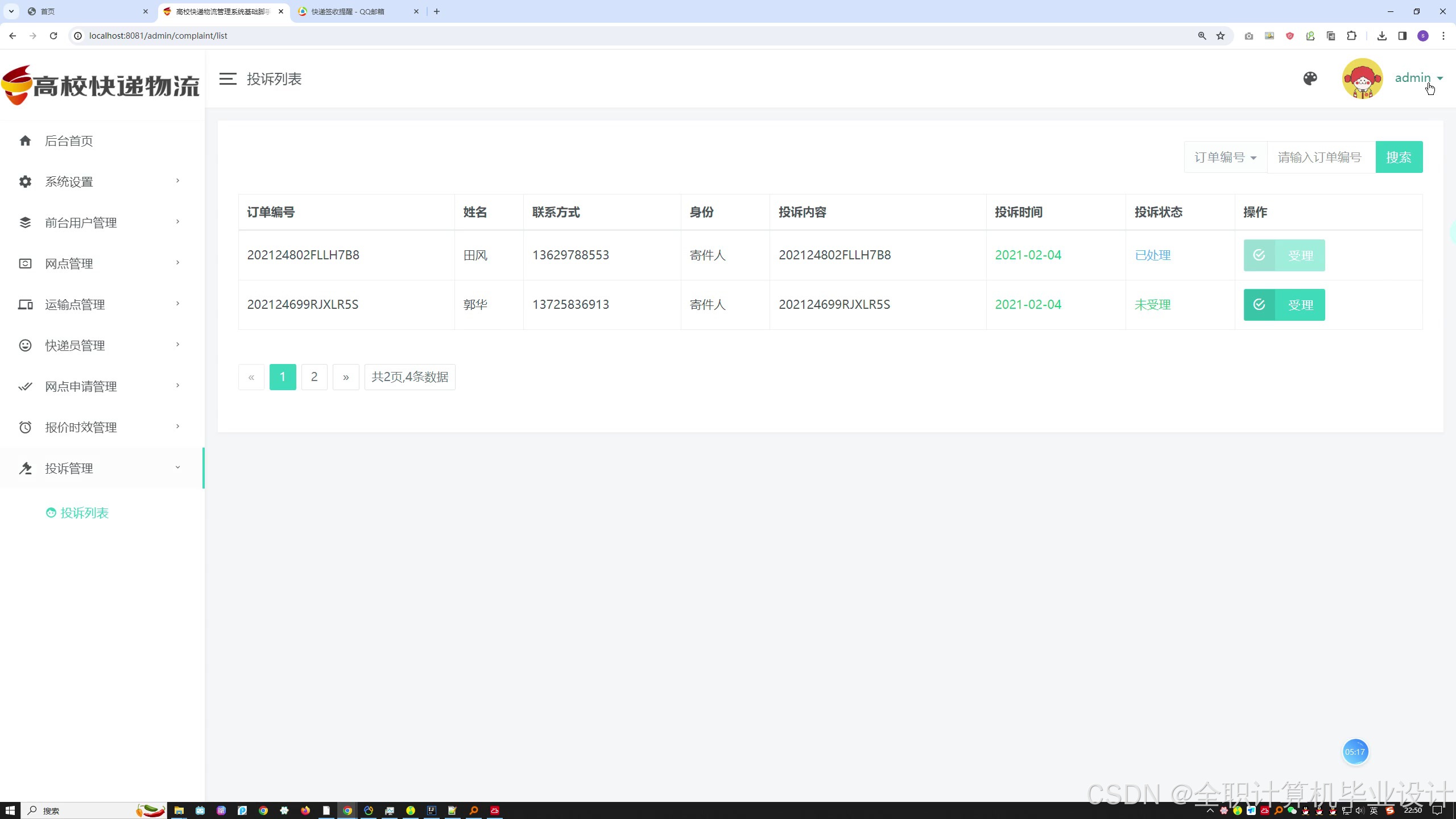This screenshot has width=1456, height=819.
Task: Open the theme color palette icon
Action: pyautogui.click(x=1310, y=78)
